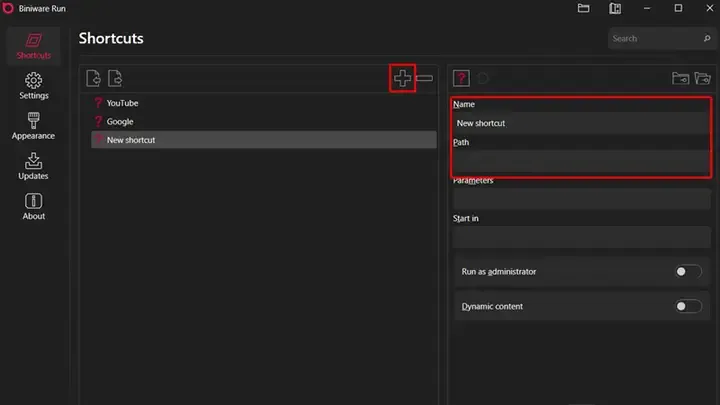Click the red question mark shortcut icon

coord(461,78)
